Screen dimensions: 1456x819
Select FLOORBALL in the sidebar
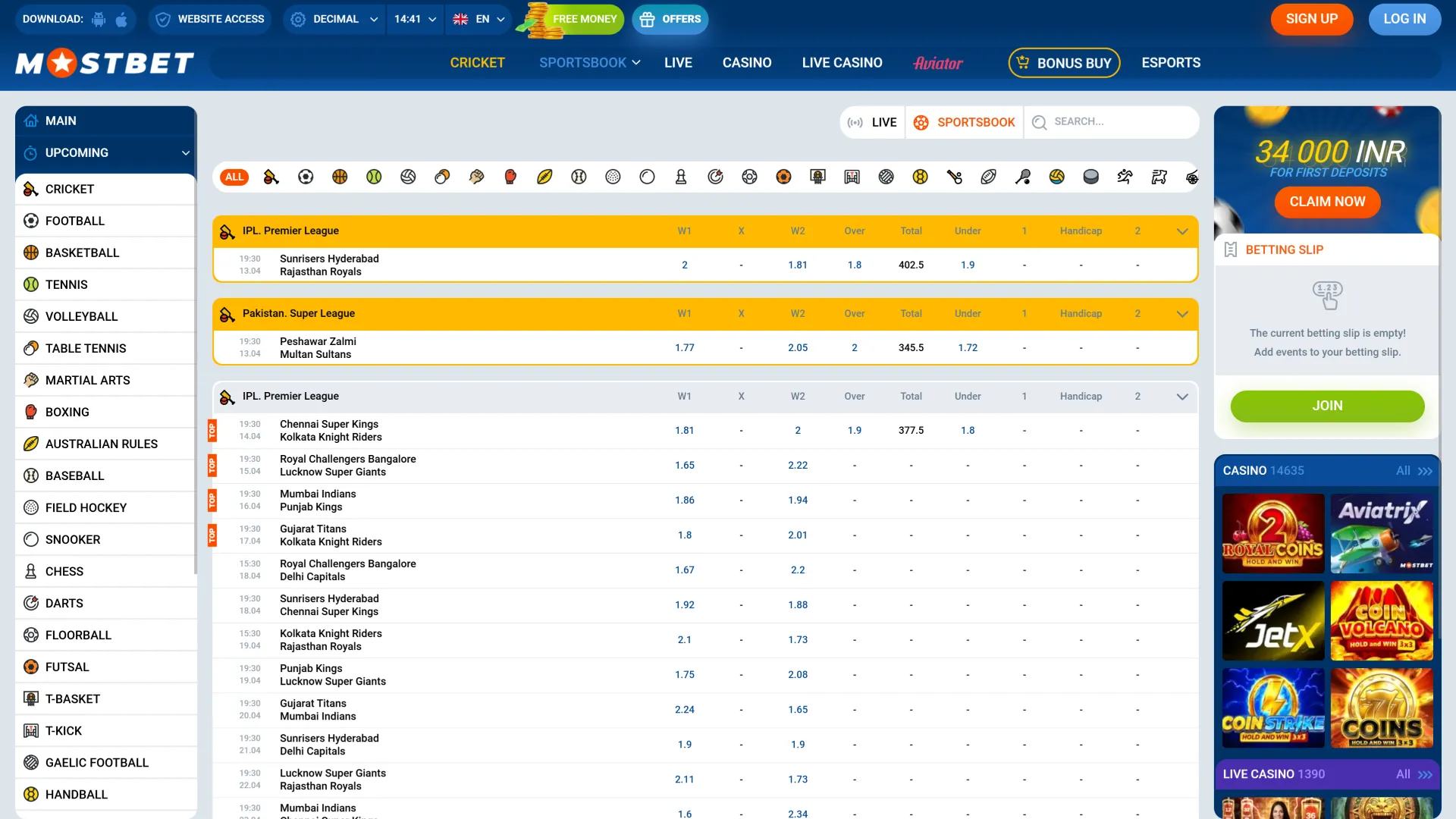coord(106,635)
